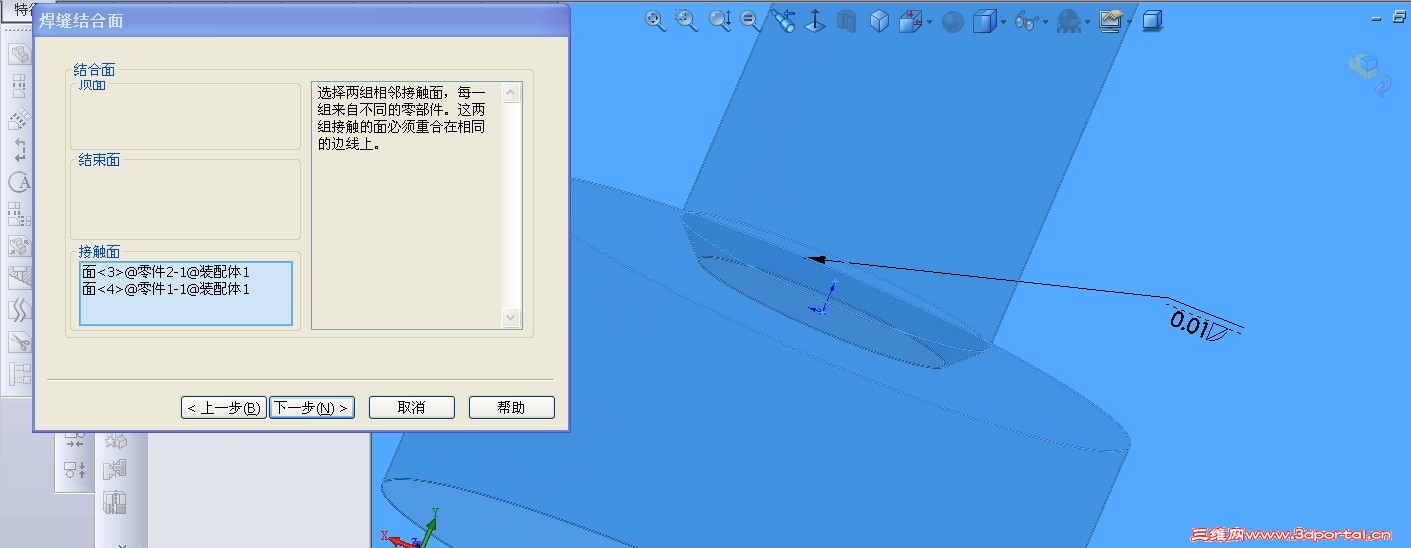The height and width of the screenshot is (548, 1411).
Task: Click the assembly cubes icon in viewport corner
Action: click(1363, 66)
